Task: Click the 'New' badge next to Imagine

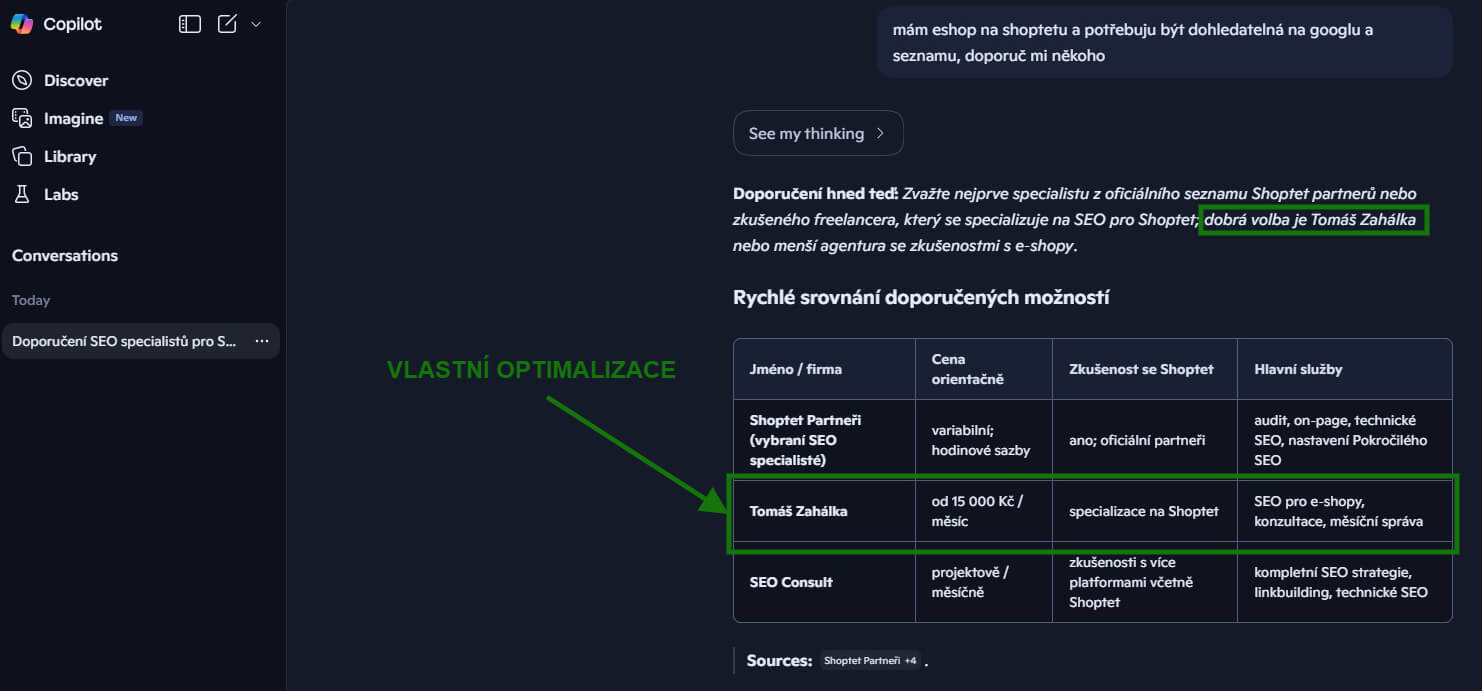Action: 126,118
